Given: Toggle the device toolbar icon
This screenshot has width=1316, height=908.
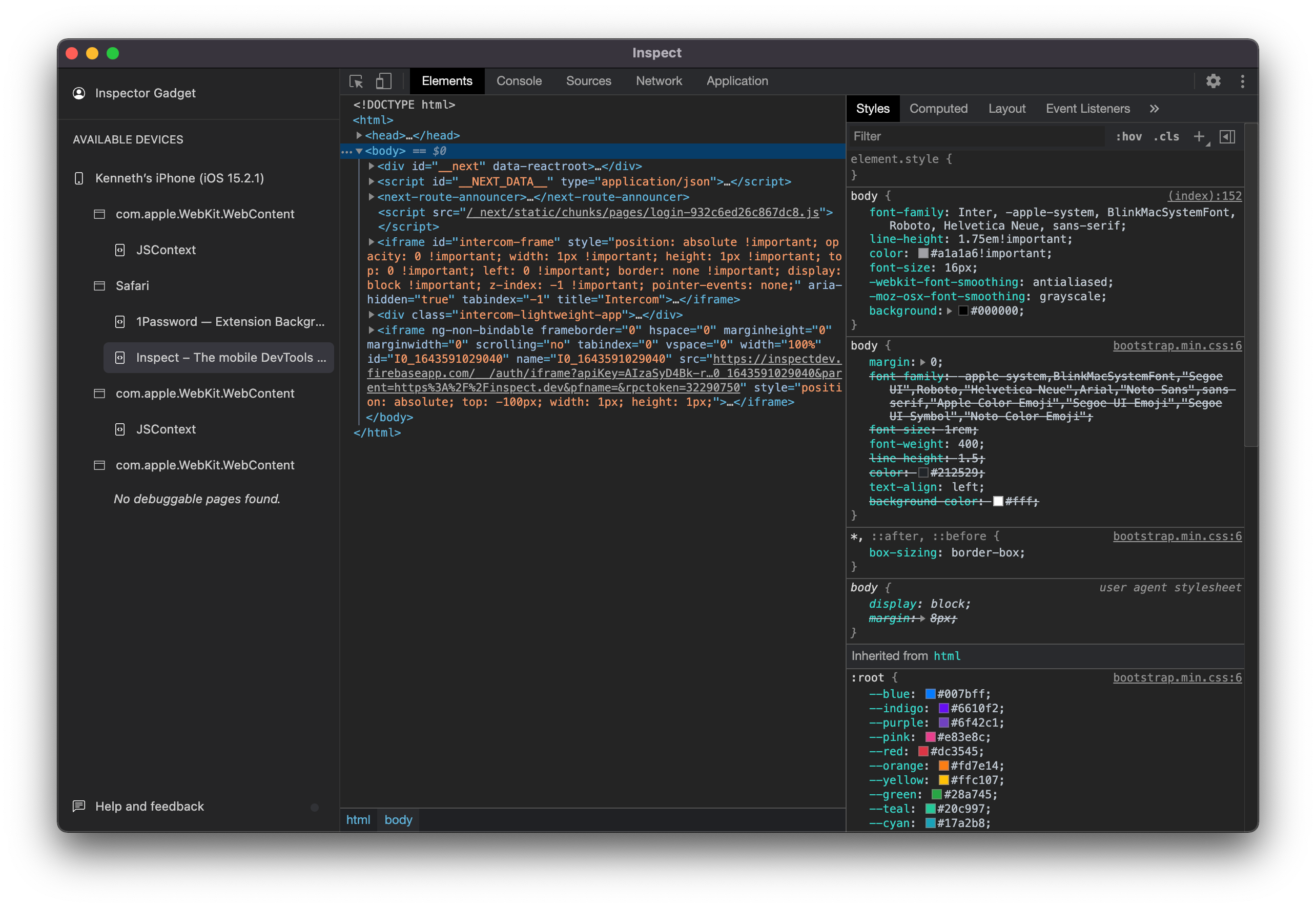Looking at the screenshot, I should pos(383,81).
